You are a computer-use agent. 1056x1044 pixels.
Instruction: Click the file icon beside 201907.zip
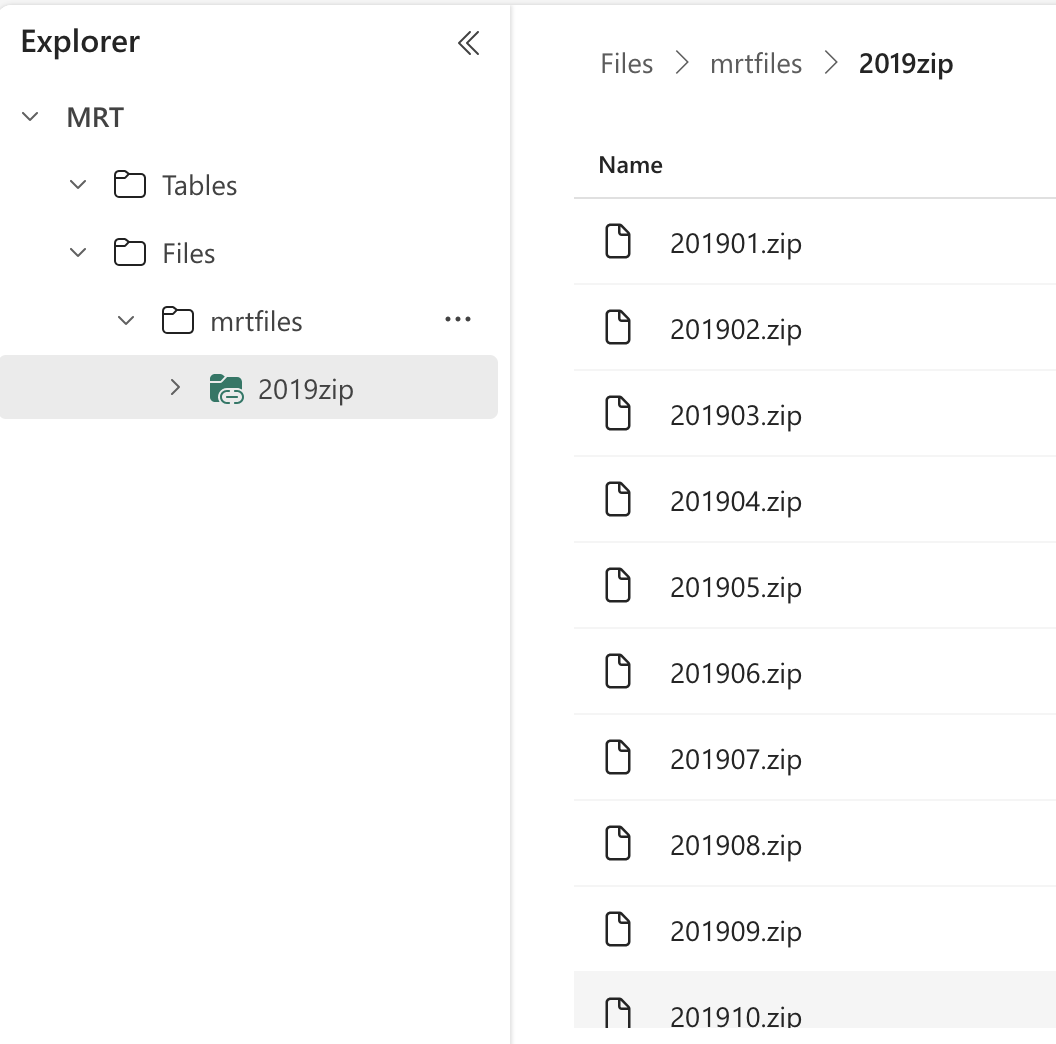pyautogui.click(x=618, y=757)
